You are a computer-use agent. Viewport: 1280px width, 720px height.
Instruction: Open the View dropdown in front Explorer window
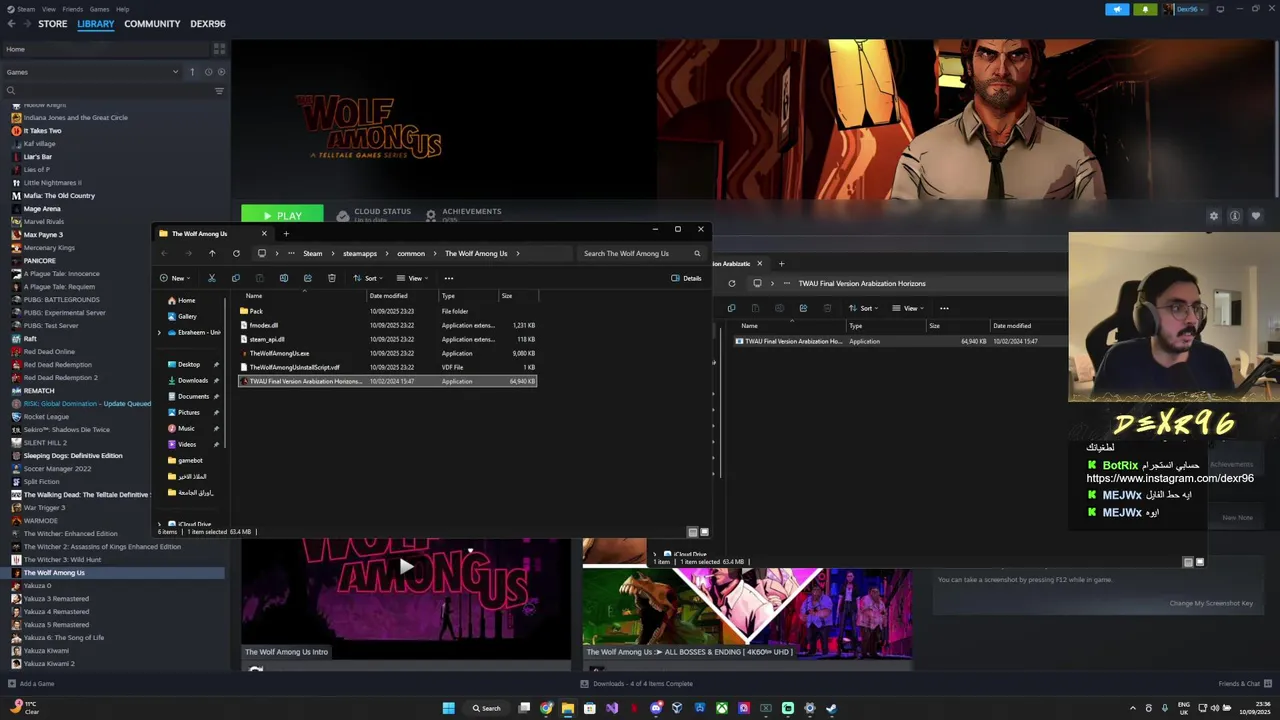(412, 278)
